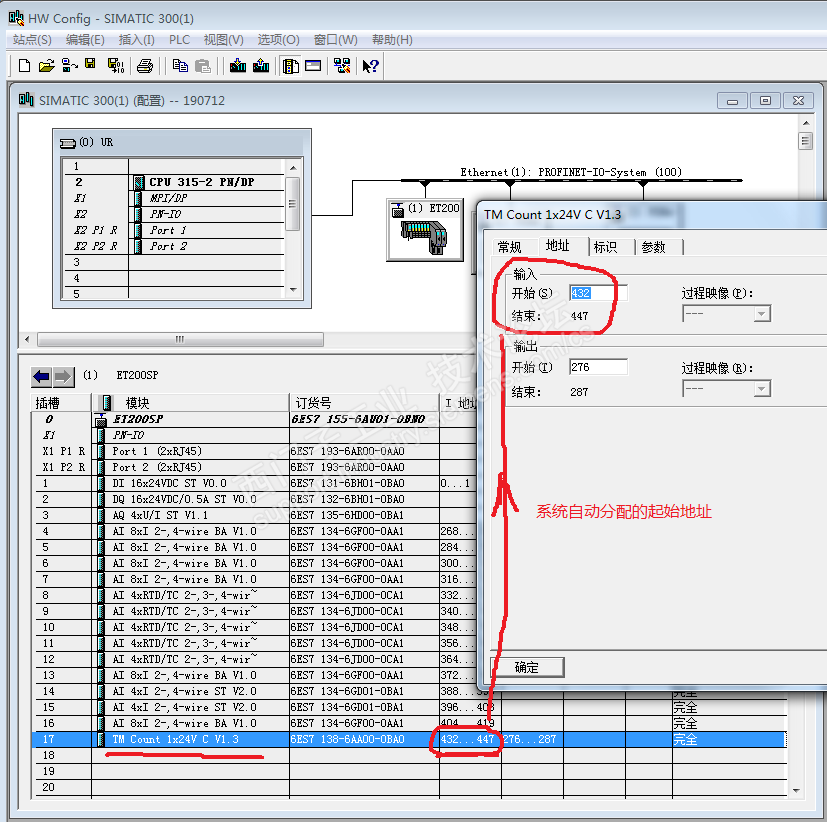Click the Open online station toolbar icon

click(x=70, y=66)
